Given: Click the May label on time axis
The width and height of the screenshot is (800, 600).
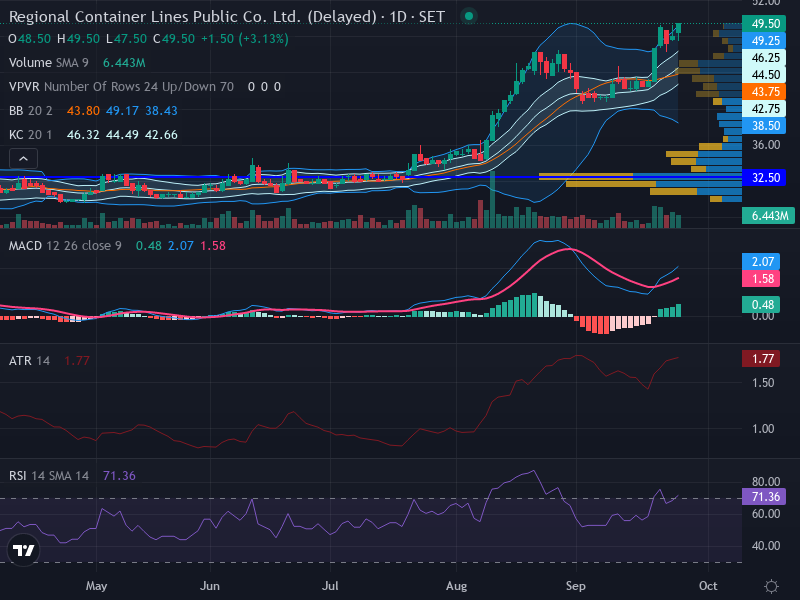Looking at the screenshot, I should click(x=96, y=586).
